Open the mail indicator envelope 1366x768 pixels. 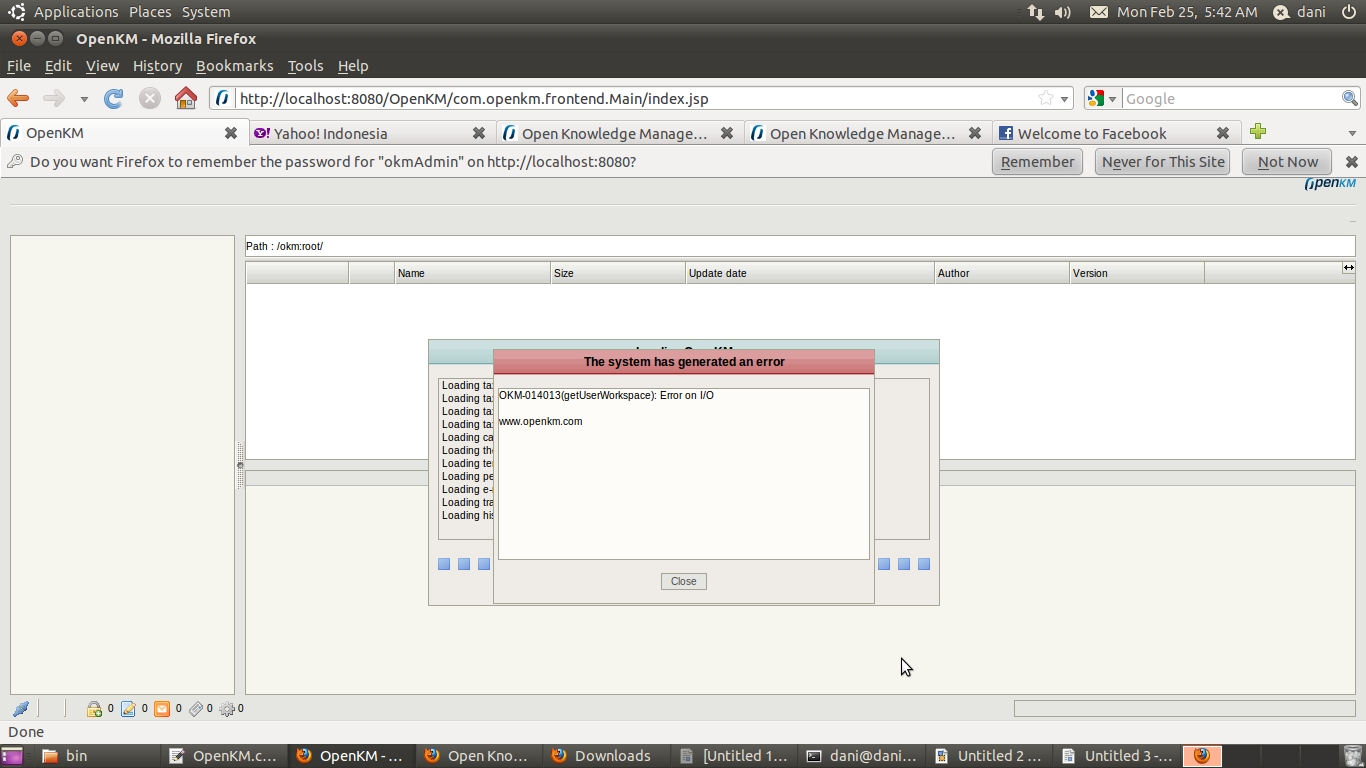(1098, 12)
